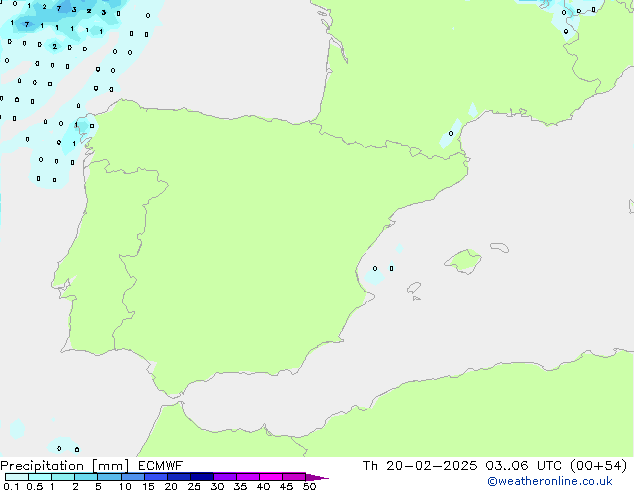Click the "Precipitation [mm]" title text
Screen dimensions: 634x490
click(65, 466)
